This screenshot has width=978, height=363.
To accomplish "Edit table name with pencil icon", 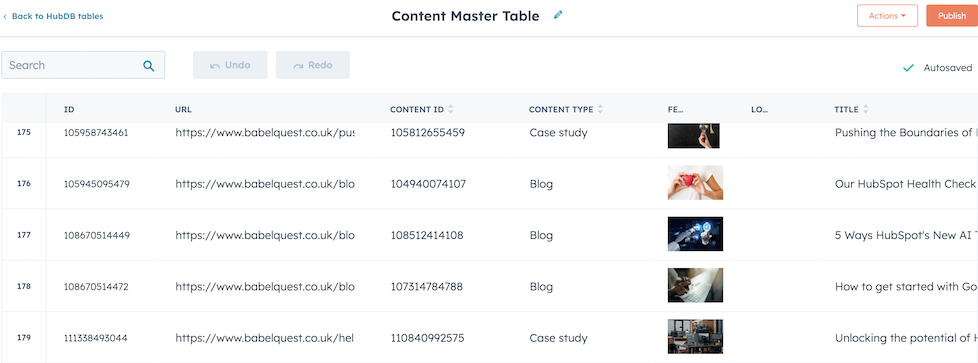I will pos(558,15).
